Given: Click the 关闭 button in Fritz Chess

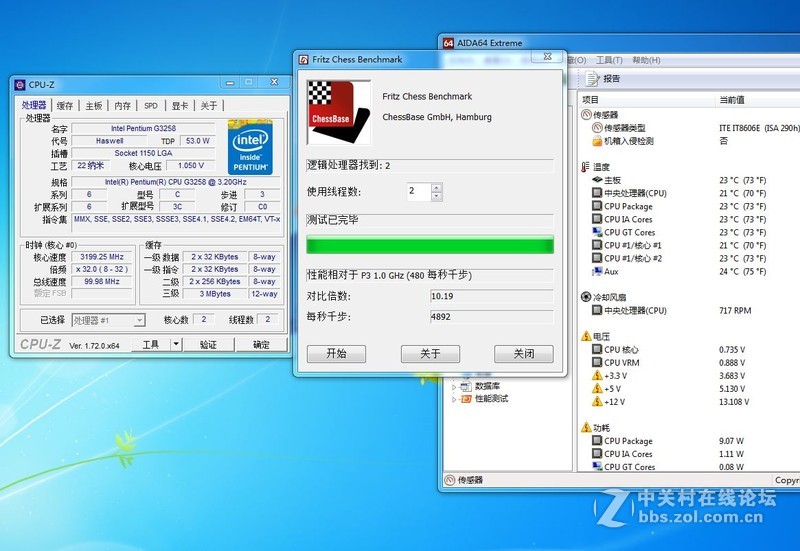Looking at the screenshot, I should click(x=523, y=354).
